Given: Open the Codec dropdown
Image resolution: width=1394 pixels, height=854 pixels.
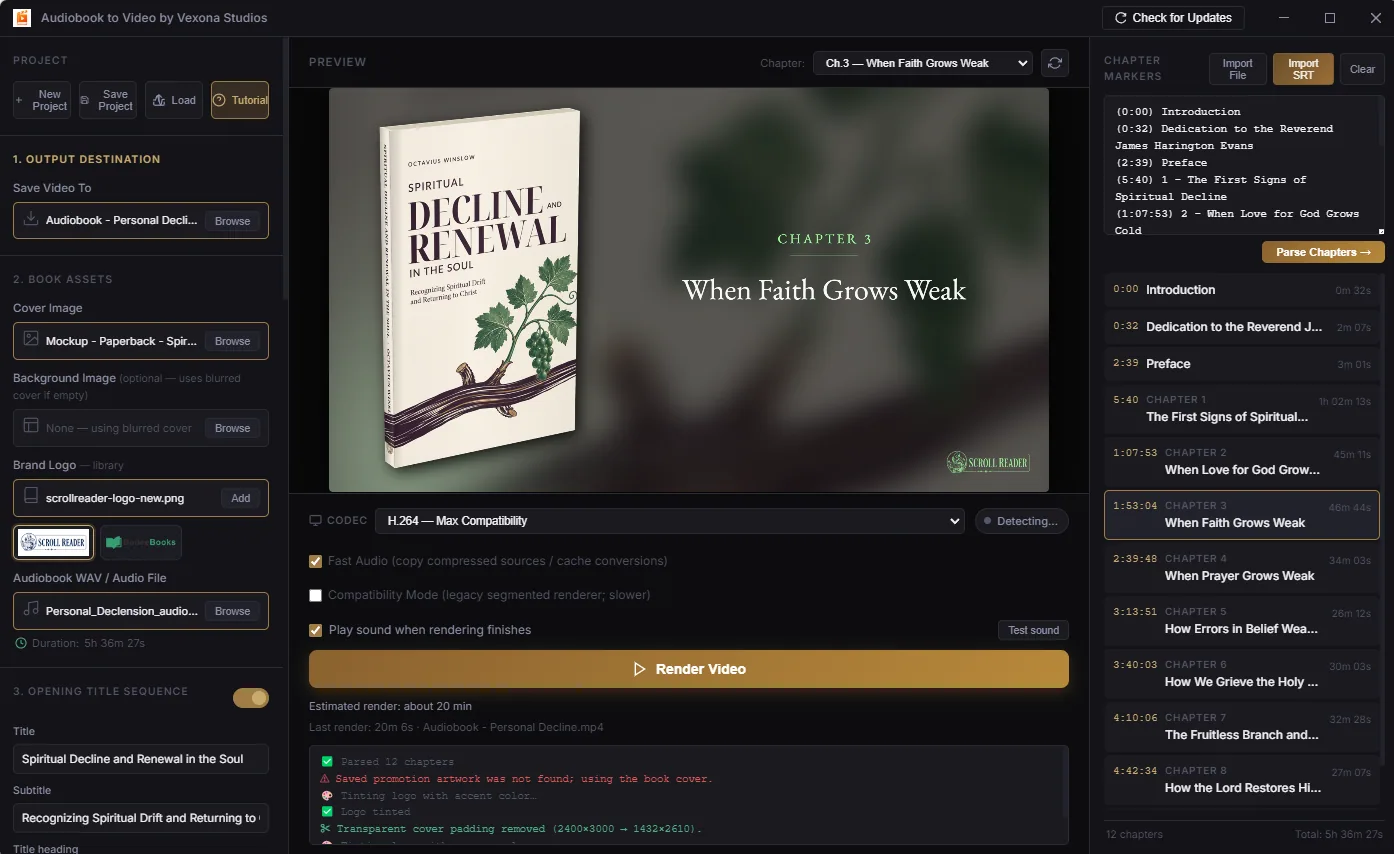Looking at the screenshot, I should pos(669,521).
